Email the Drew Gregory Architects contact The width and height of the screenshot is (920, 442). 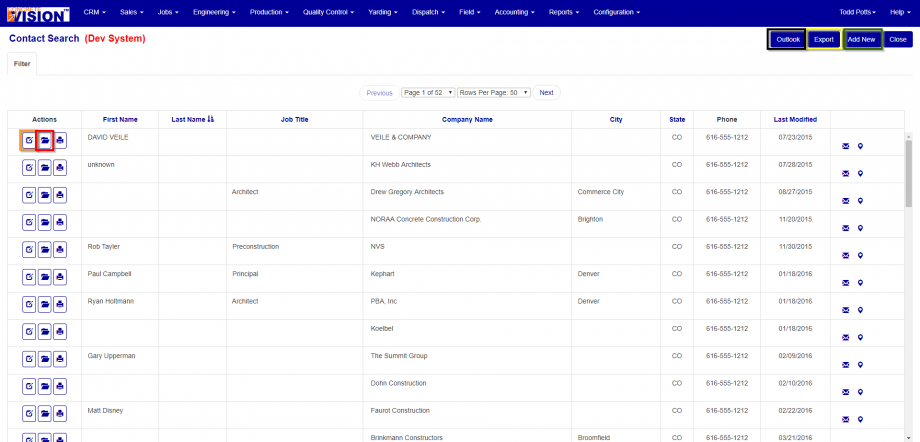click(x=845, y=201)
